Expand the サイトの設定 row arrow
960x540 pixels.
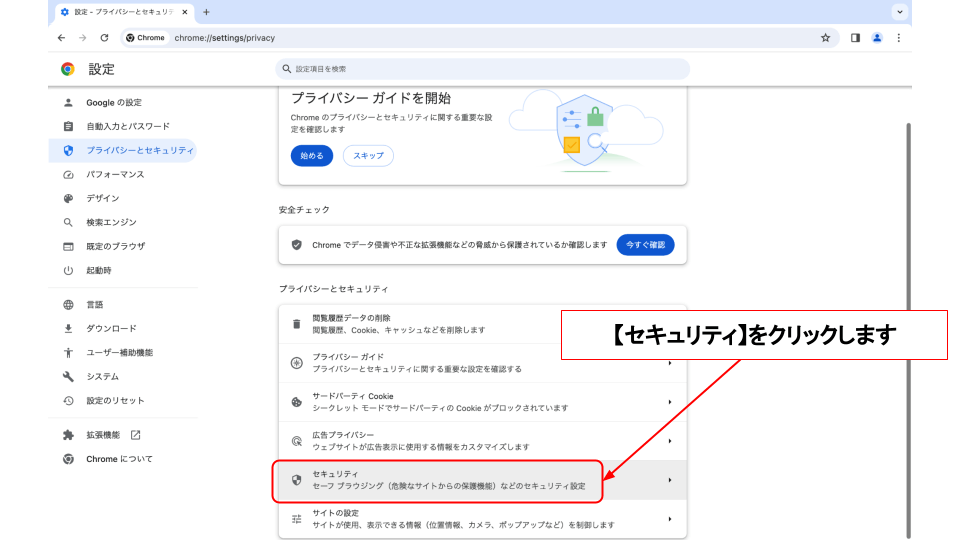click(x=669, y=519)
